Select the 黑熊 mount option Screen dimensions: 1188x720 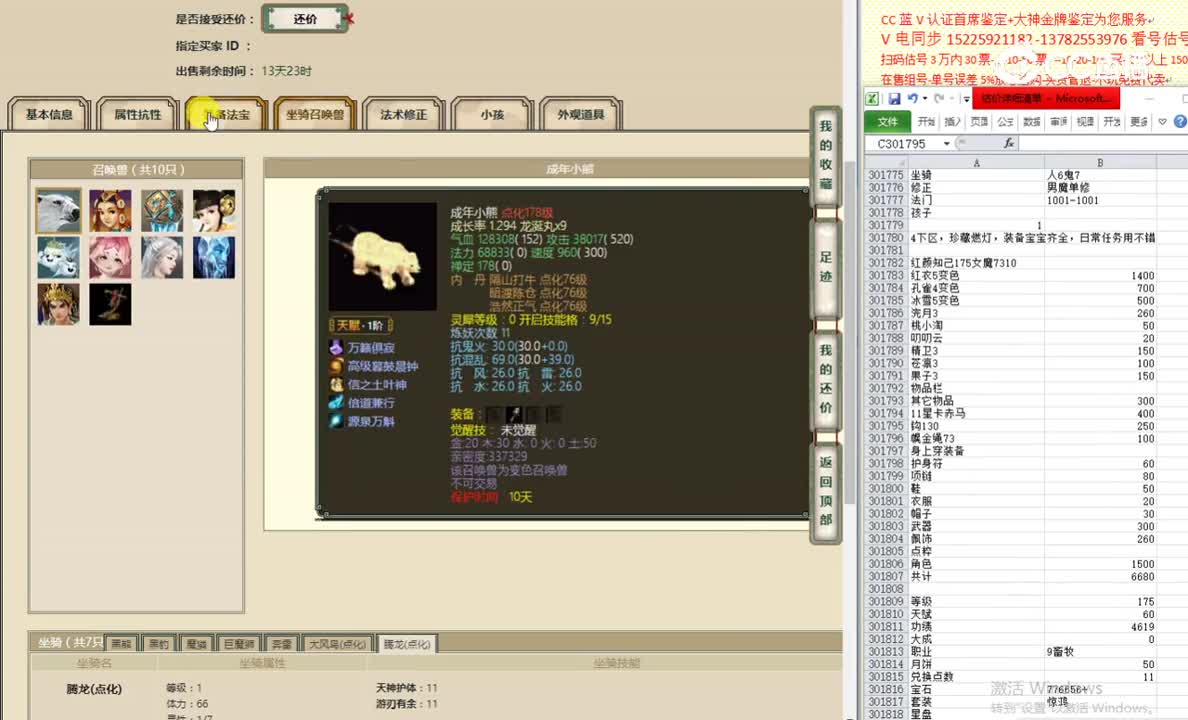point(124,643)
